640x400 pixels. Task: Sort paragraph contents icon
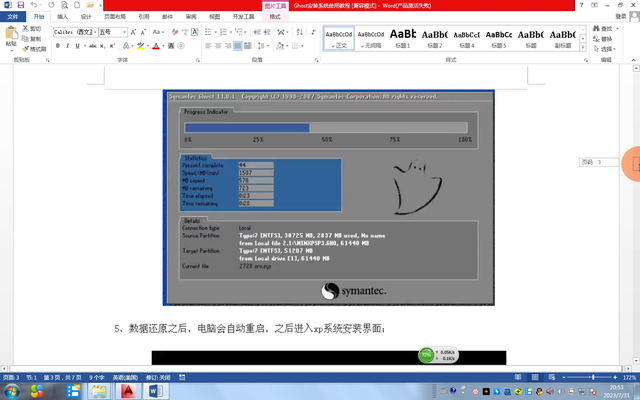[300, 32]
